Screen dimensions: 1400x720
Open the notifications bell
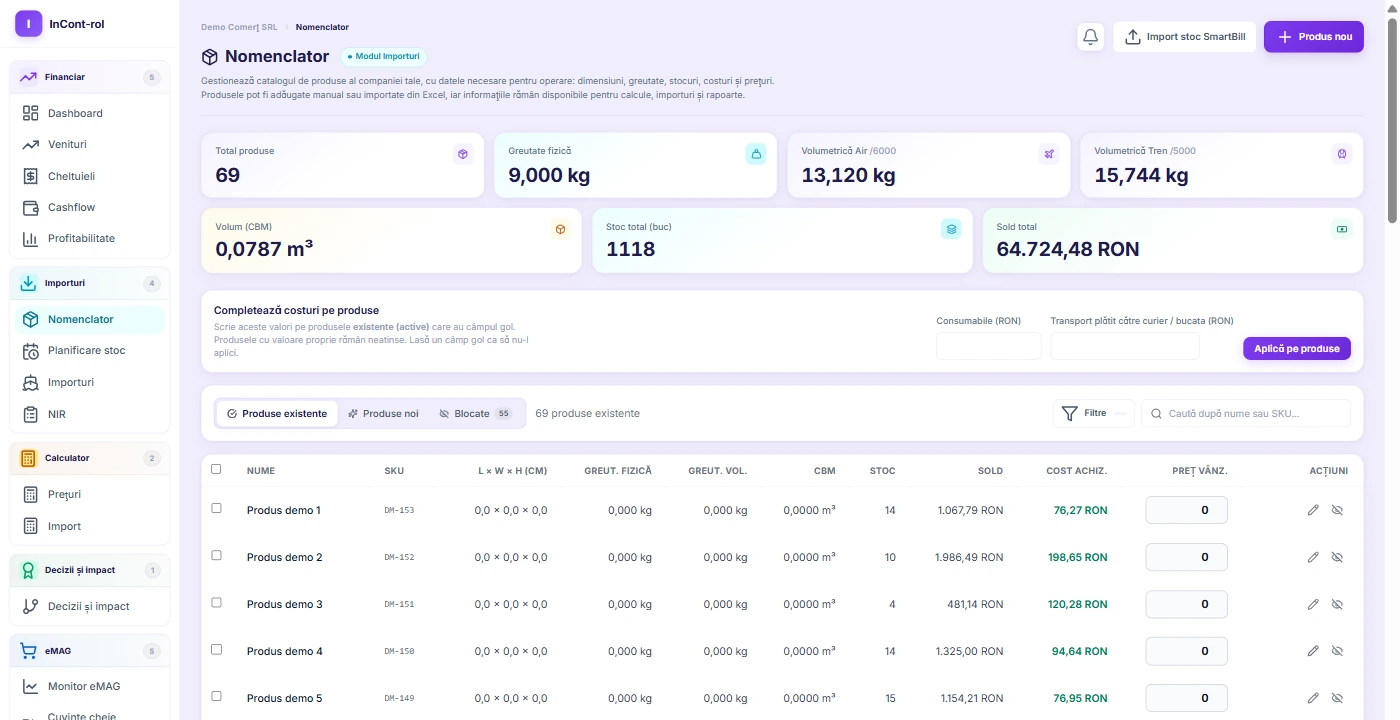tap(1091, 37)
